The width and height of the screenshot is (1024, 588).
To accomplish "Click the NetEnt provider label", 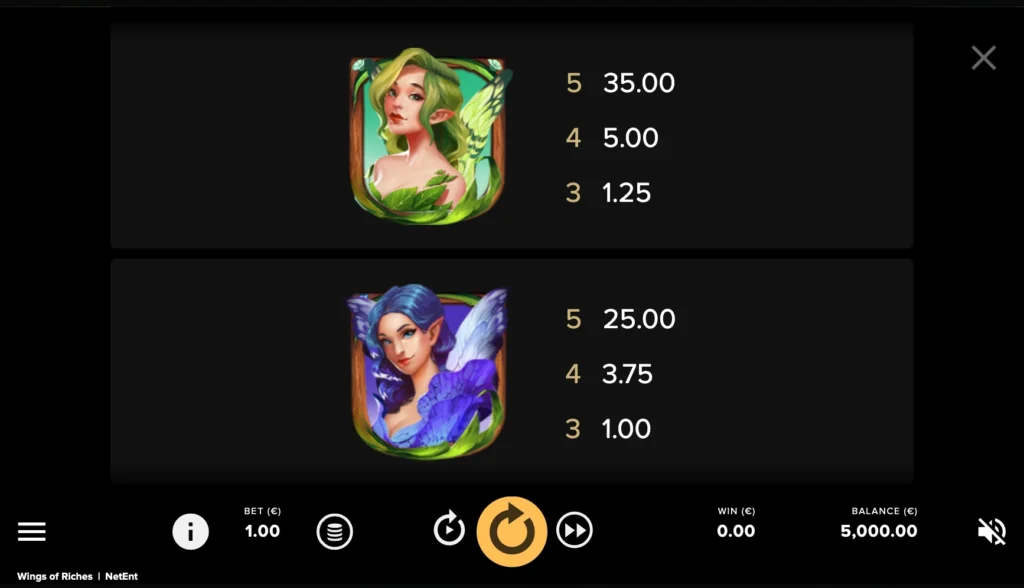I will (121, 576).
